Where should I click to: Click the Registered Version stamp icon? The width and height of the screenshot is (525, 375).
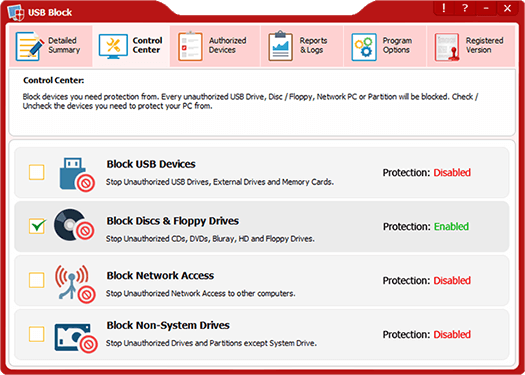click(447, 47)
